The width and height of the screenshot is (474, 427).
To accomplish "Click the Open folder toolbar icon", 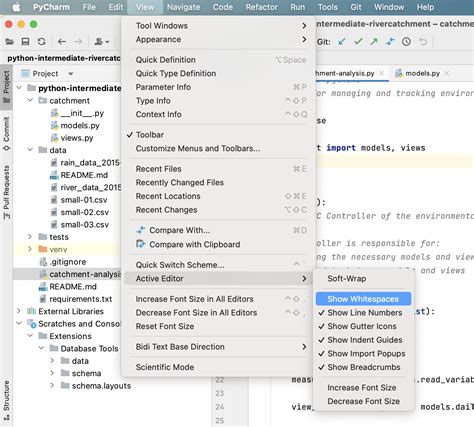I will point(9,42).
